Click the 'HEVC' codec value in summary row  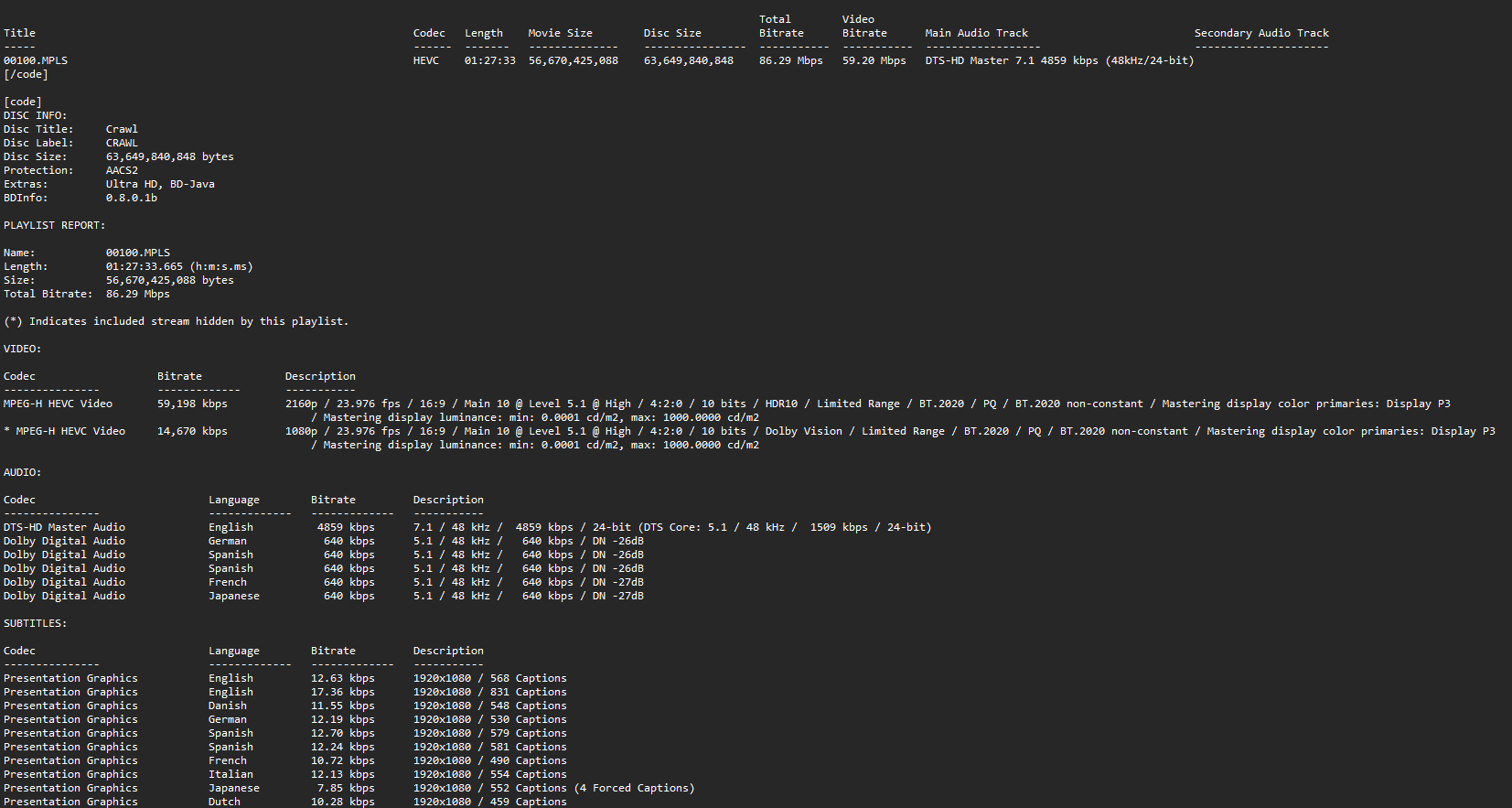426,60
